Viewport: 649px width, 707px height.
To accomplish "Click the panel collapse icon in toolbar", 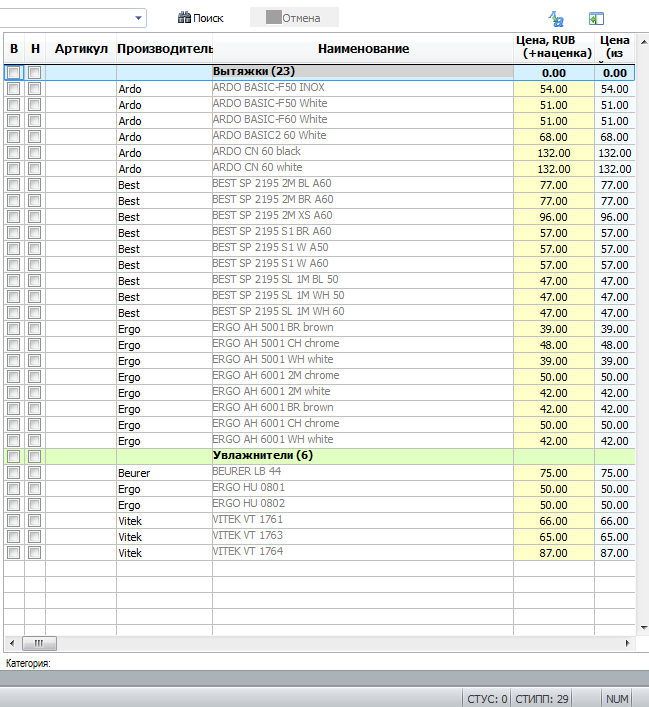I will coord(596,18).
